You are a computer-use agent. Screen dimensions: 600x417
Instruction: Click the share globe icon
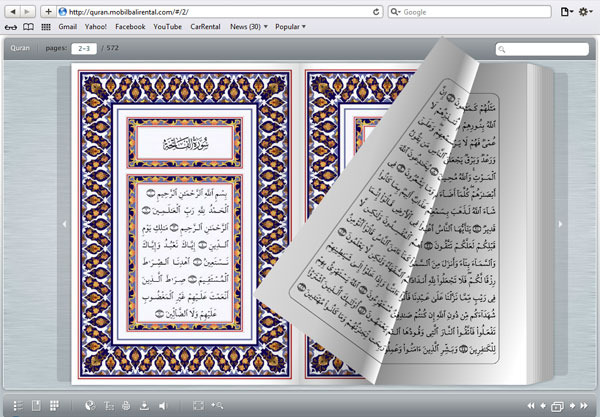pyautogui.click(x=90, y=406)
